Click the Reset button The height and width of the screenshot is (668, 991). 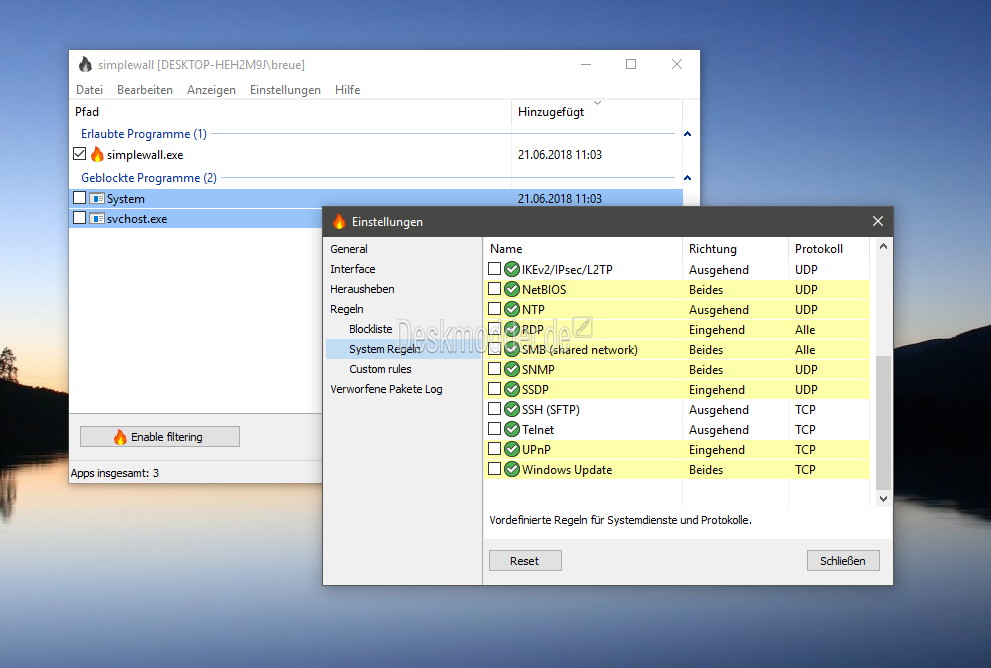point(525,561)
